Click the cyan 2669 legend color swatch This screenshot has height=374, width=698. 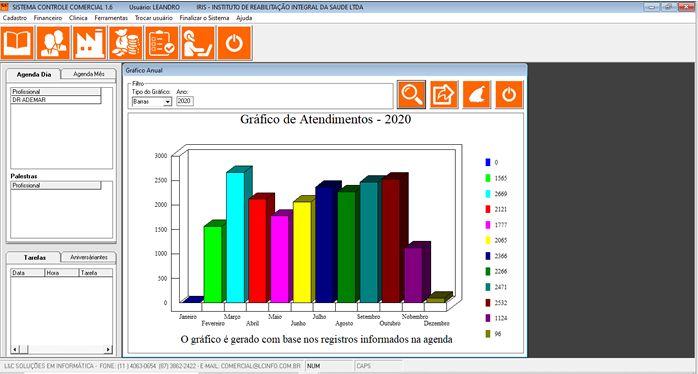[x=488, y=194]
